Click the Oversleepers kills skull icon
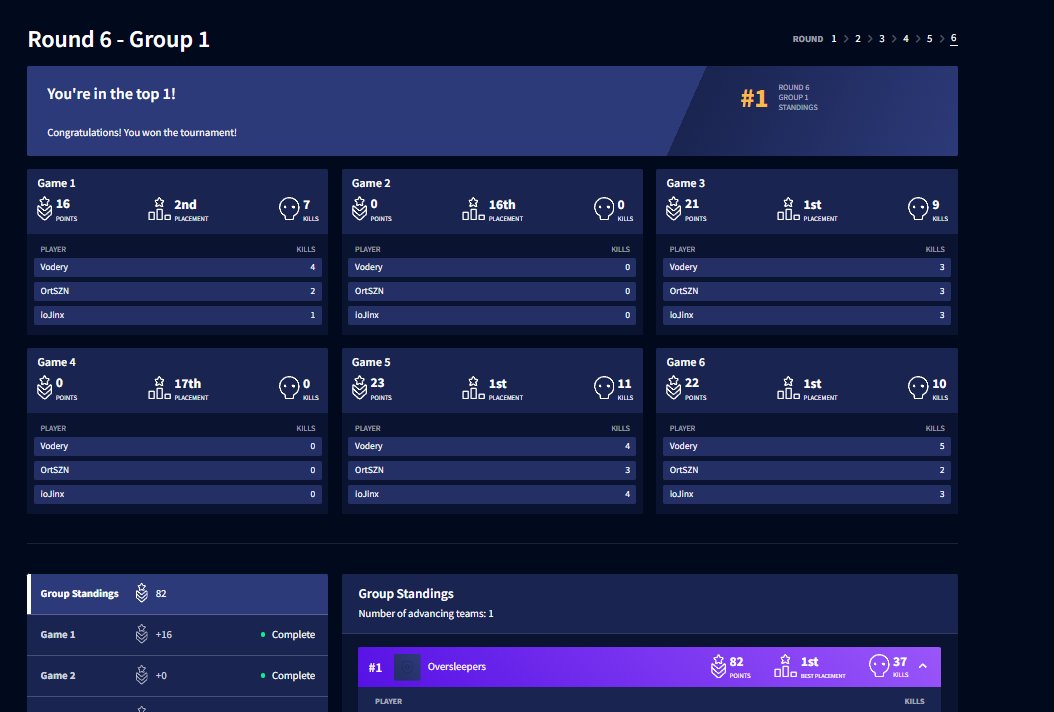1054x712 pixels. coord(879,666)
